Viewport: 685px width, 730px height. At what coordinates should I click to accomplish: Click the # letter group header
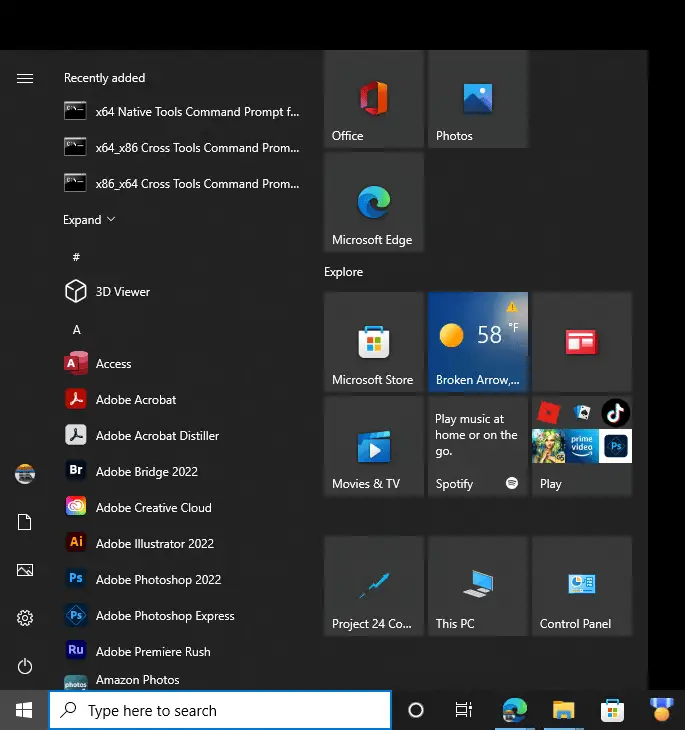[x=76, y=257]
